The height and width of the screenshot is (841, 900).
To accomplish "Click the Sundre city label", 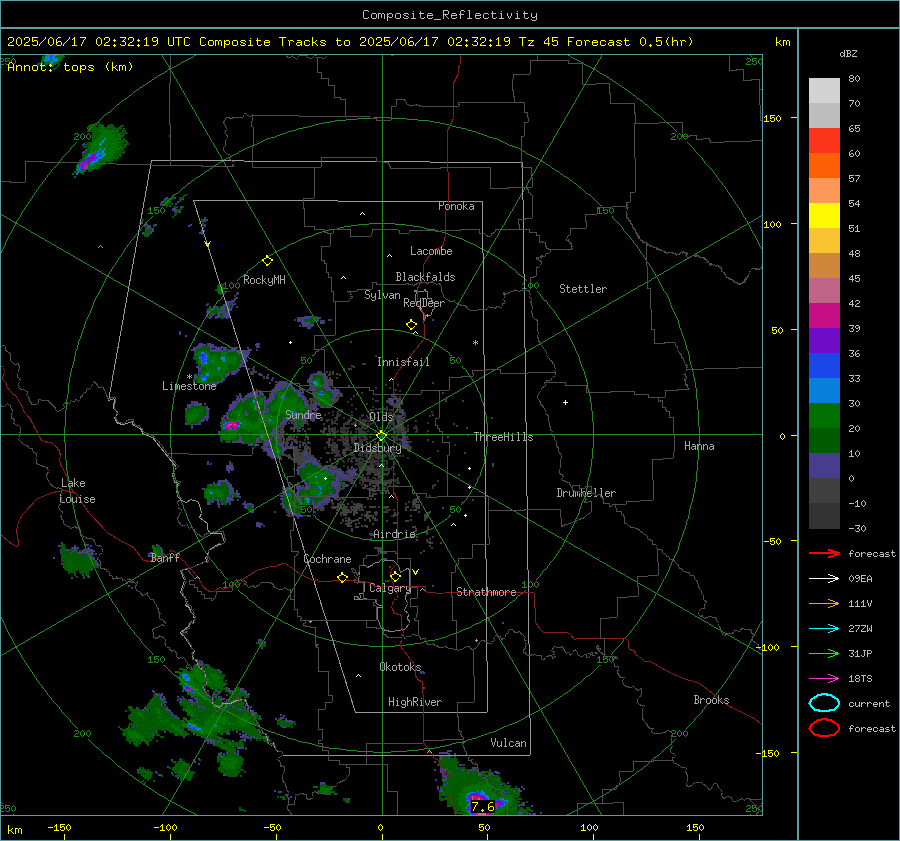I will [303, 414].
